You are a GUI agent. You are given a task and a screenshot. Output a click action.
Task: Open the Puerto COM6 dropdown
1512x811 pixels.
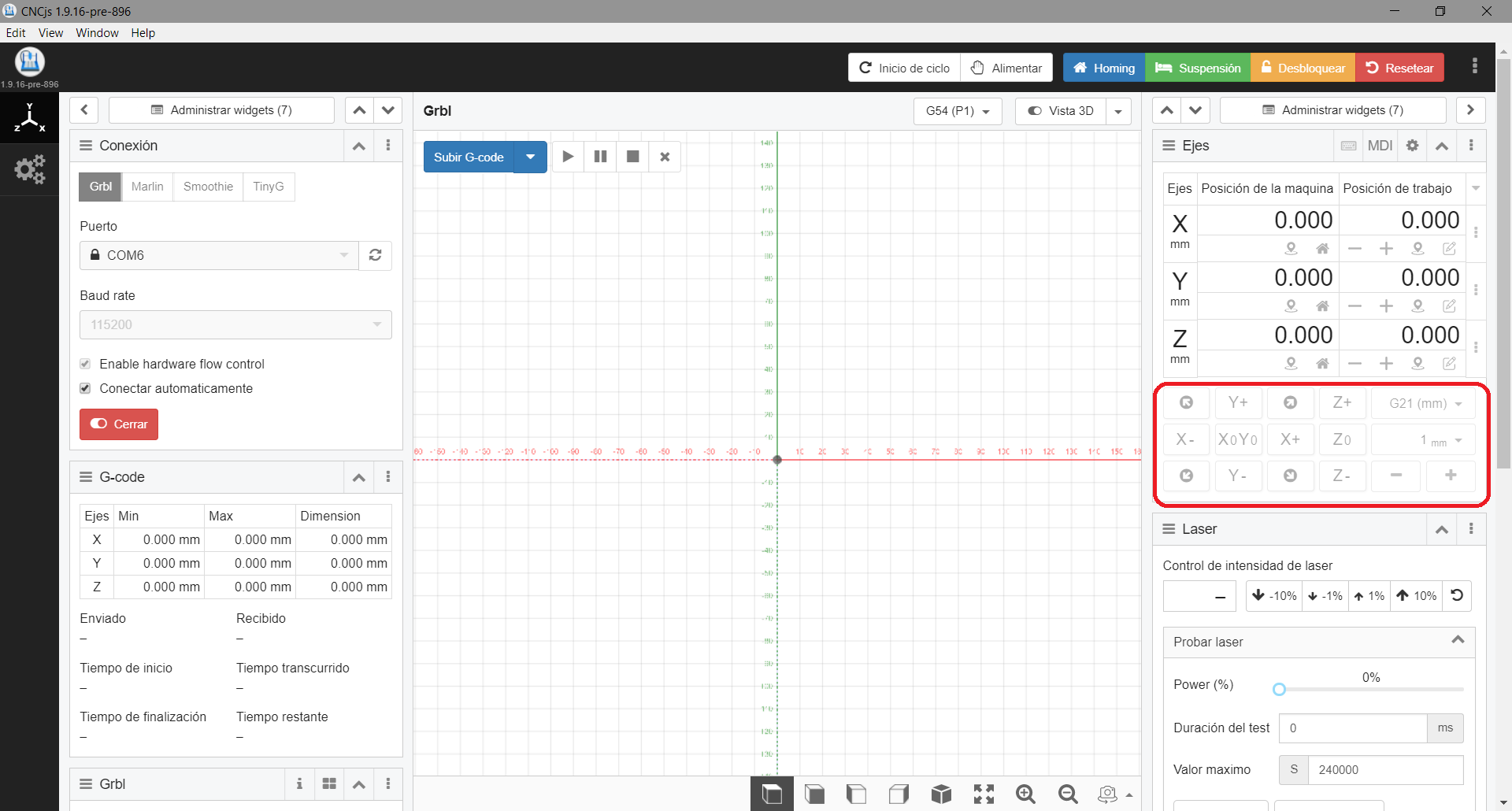click(x=219, y=255)
